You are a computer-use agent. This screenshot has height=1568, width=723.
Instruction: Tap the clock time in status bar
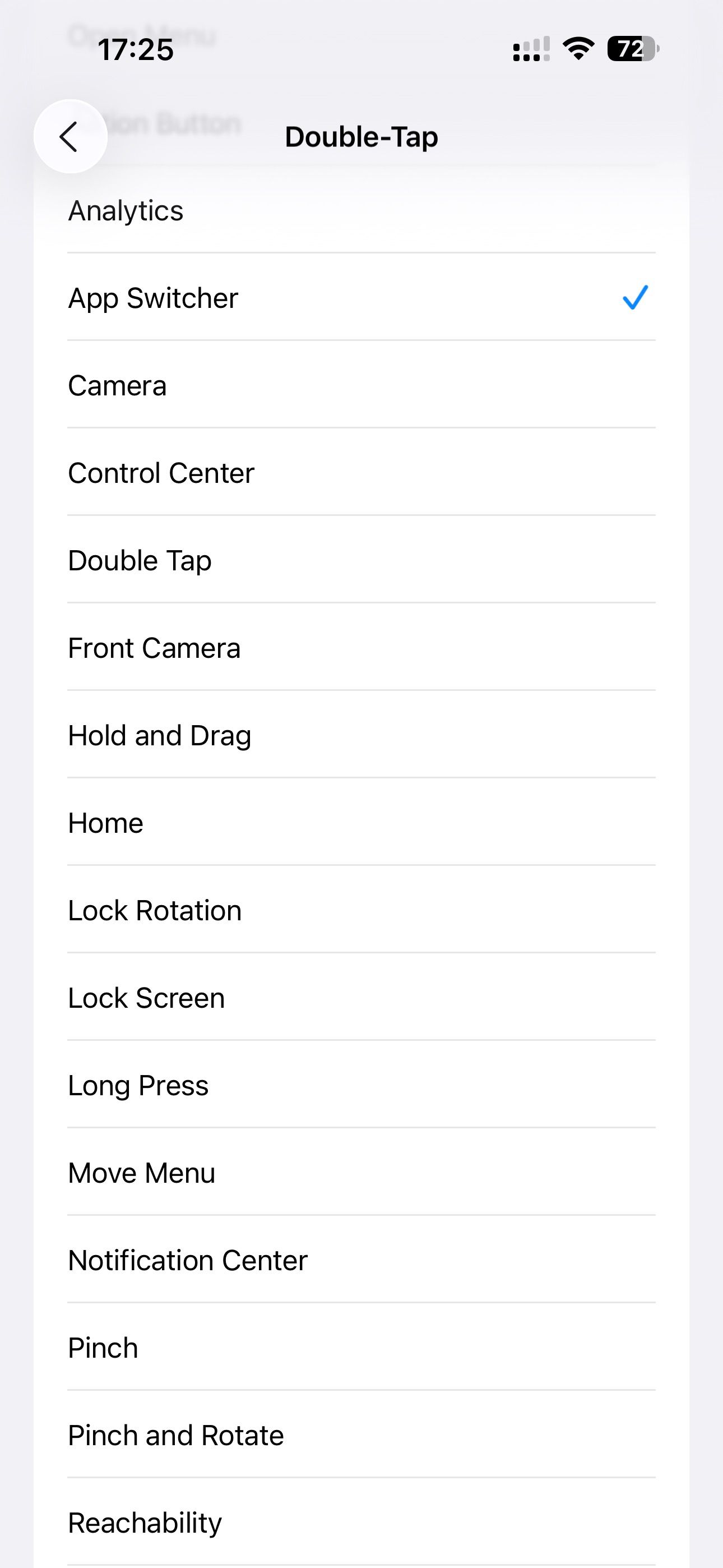136,49
